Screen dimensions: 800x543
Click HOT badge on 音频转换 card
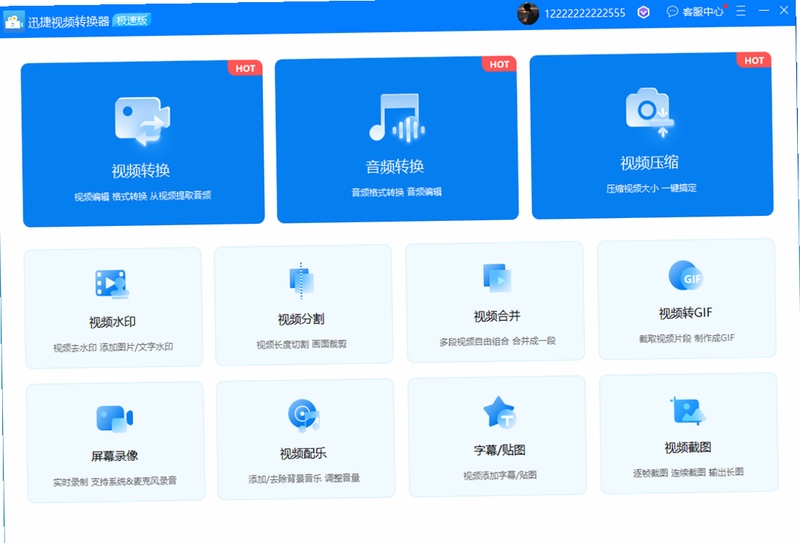[x=499, y=64]
